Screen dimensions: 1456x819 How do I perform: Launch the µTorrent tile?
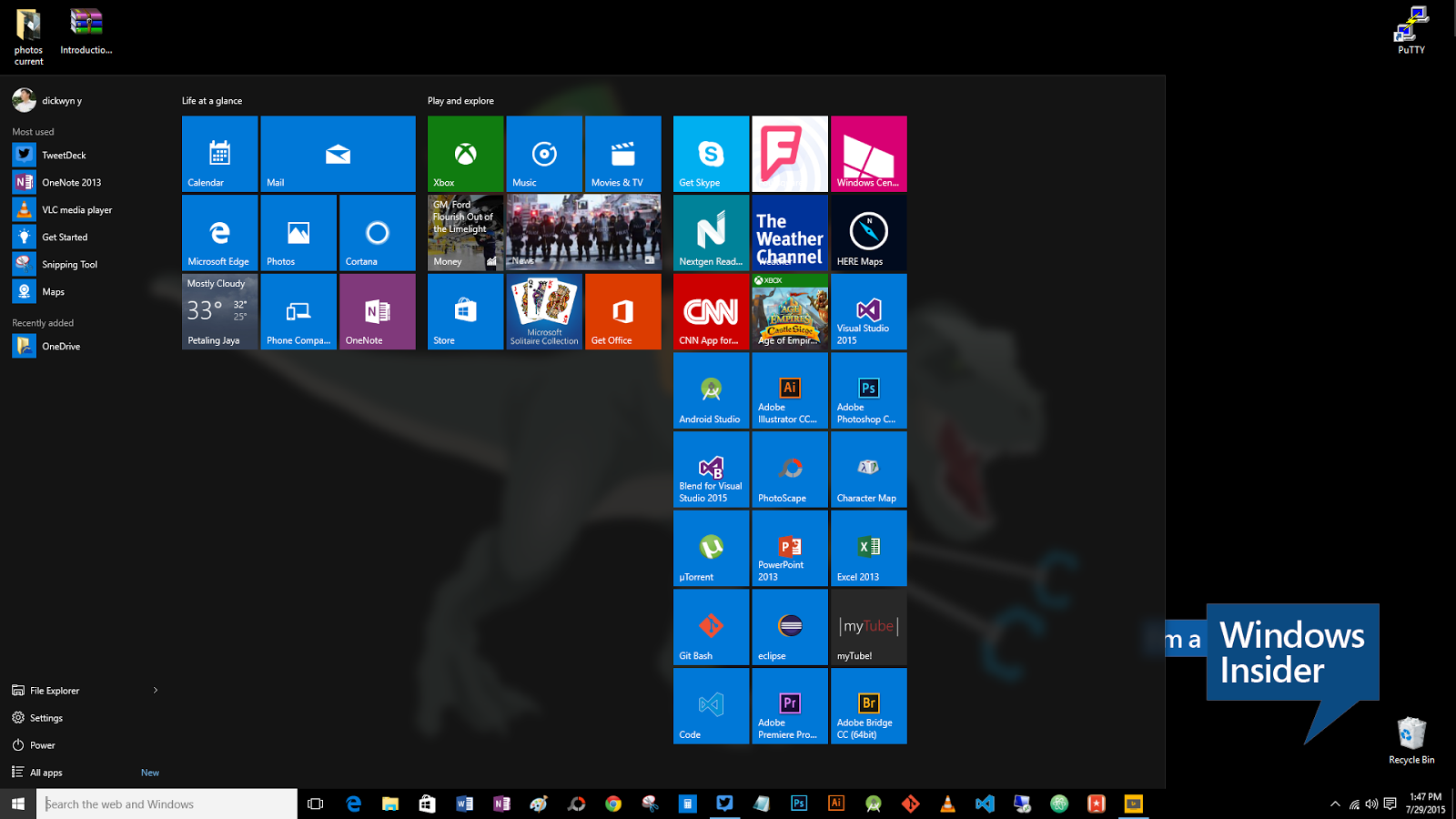(711, 549)
